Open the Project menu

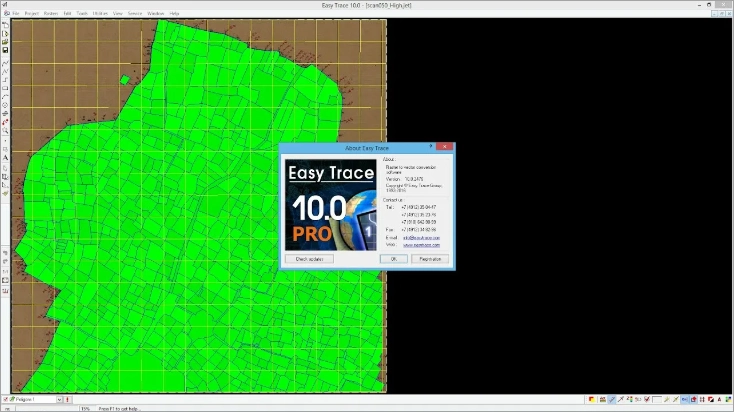click(x=31, y=14)
